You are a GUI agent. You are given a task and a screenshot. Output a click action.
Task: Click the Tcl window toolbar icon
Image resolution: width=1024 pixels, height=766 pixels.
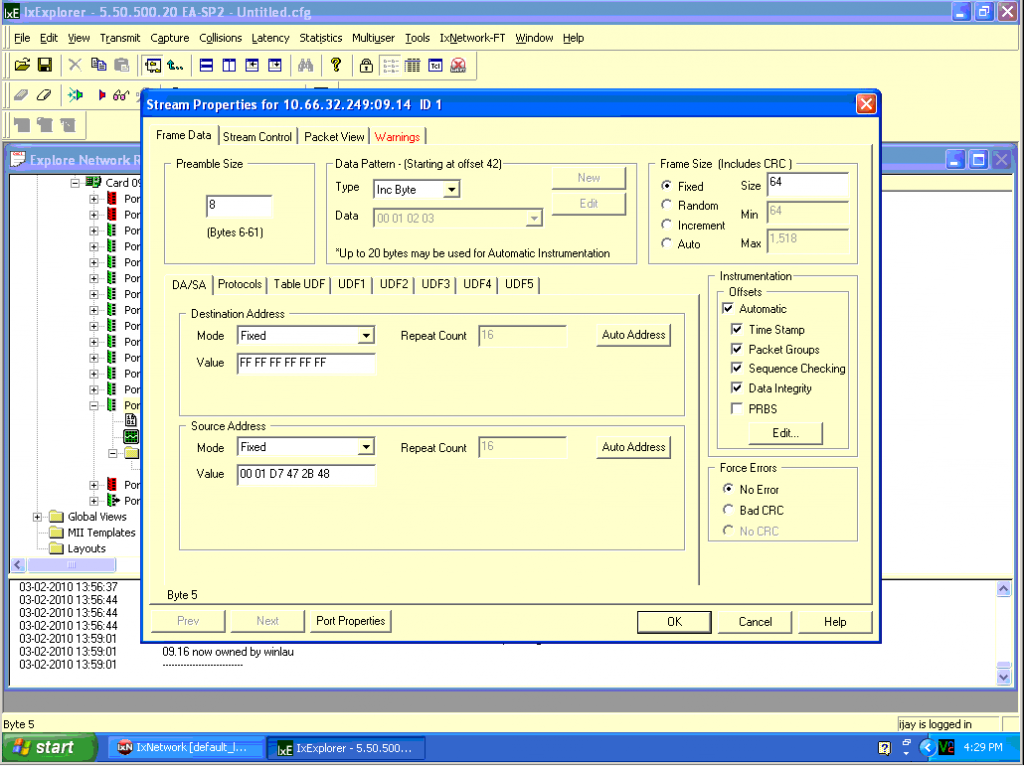[436, 65]
